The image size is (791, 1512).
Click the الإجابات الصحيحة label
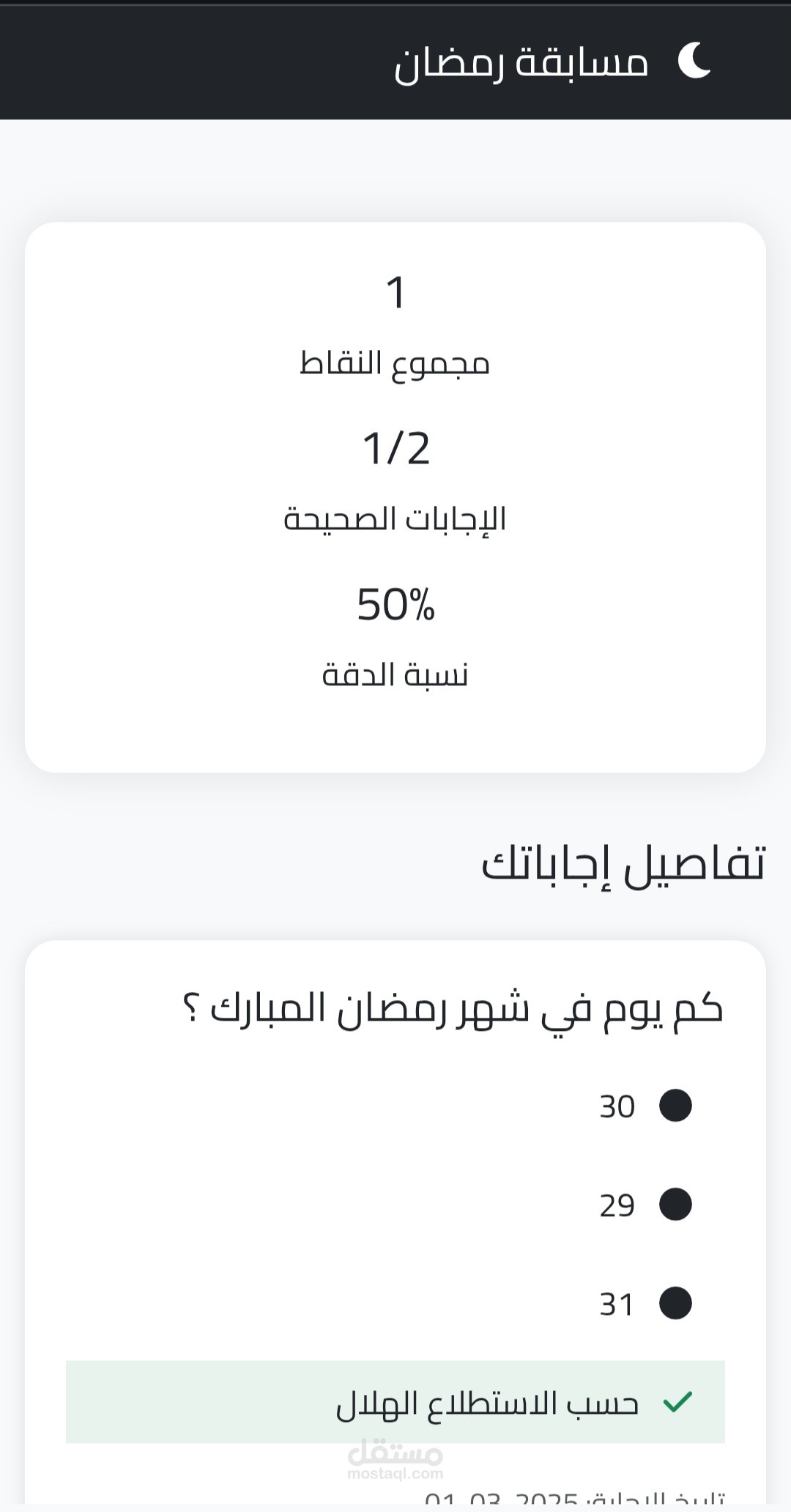[395, 518]
